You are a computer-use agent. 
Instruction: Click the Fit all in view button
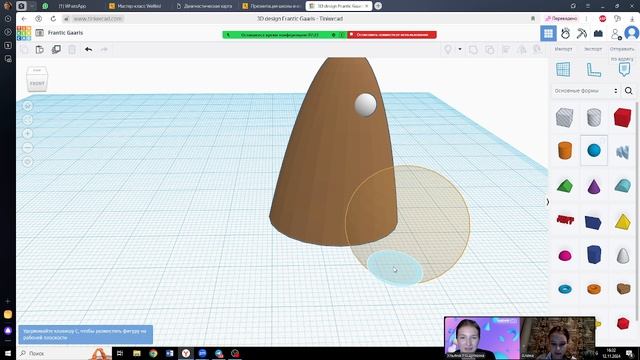coord(28,120)
